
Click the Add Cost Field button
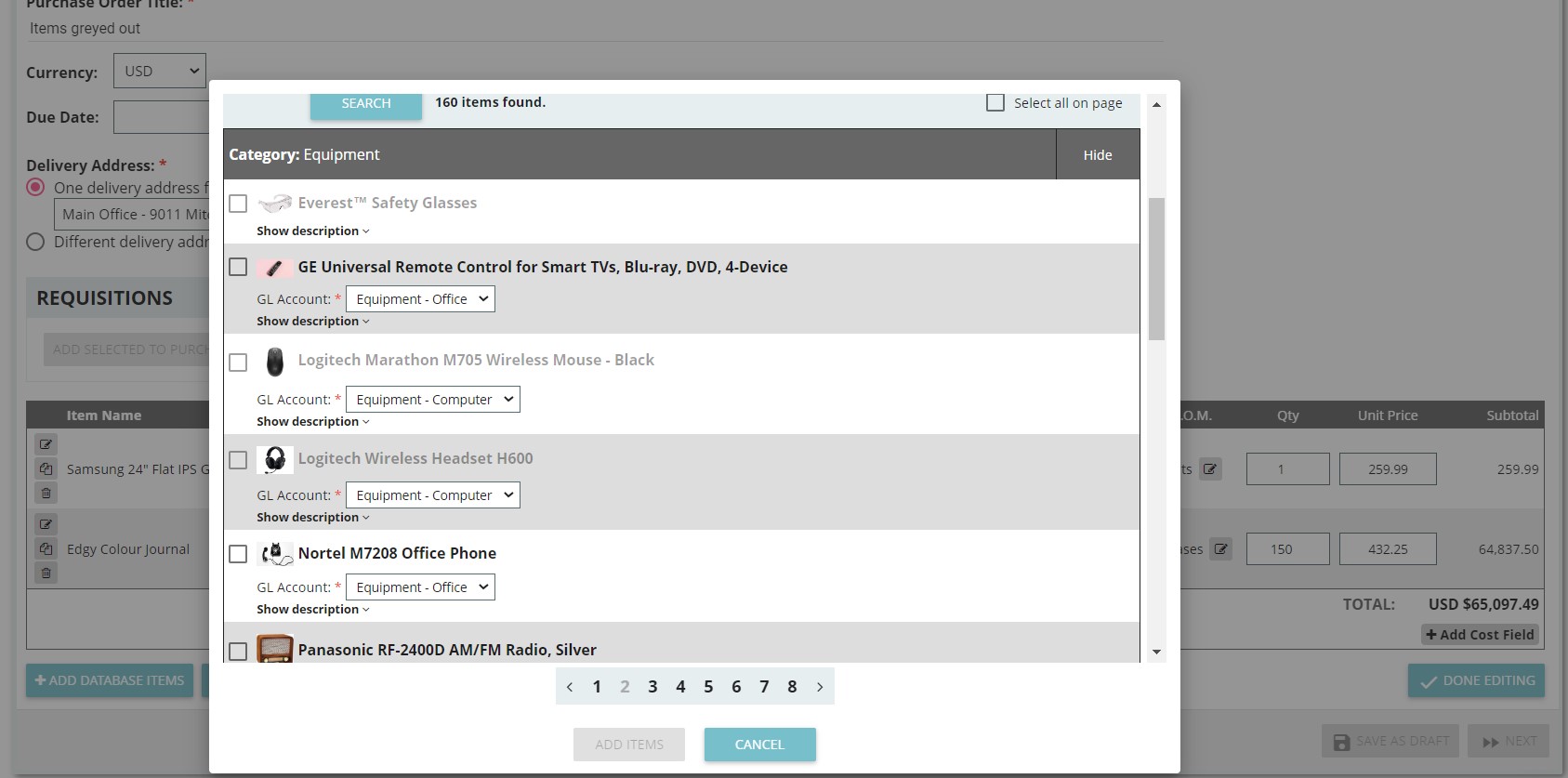(x=1480, y=634)
